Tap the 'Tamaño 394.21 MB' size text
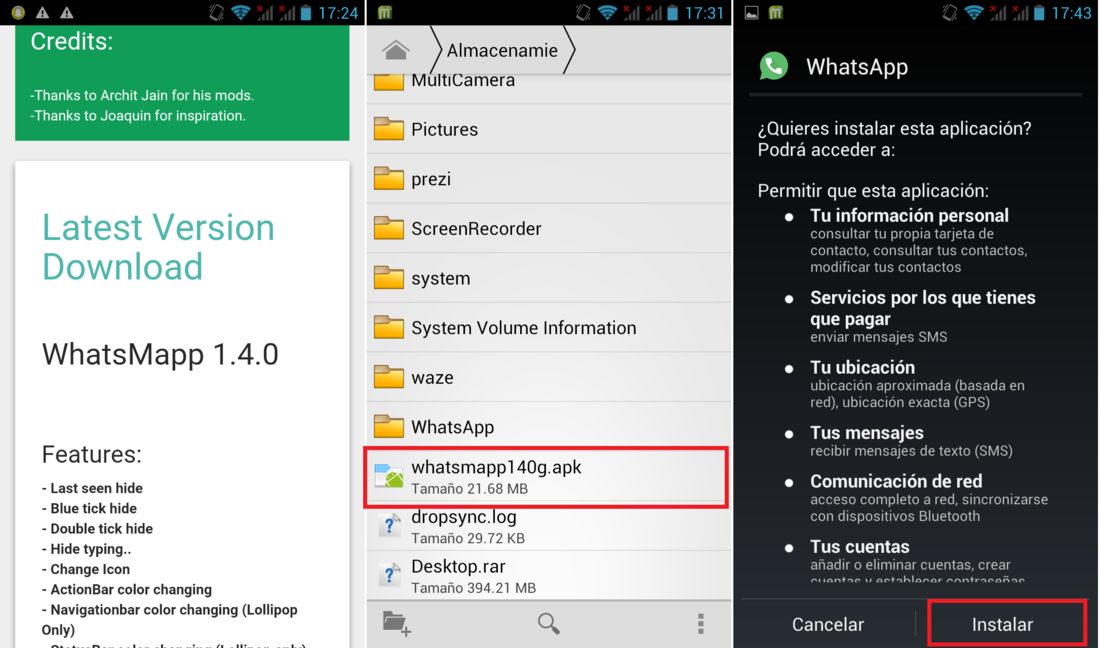1100x648 pixels. click(x=474, y=588)
